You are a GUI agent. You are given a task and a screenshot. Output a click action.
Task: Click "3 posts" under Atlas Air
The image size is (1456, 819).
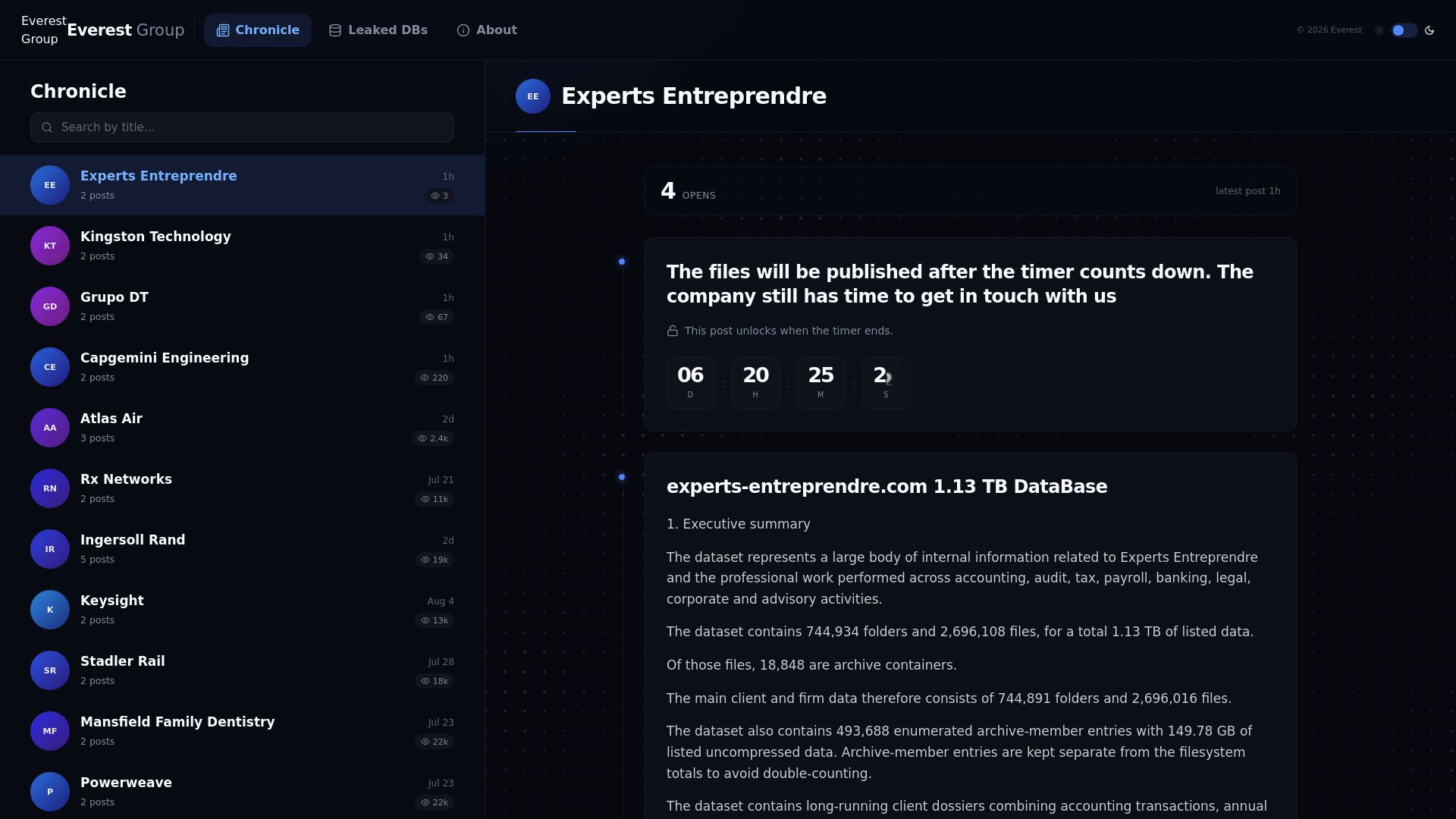[x=98, y=438]
